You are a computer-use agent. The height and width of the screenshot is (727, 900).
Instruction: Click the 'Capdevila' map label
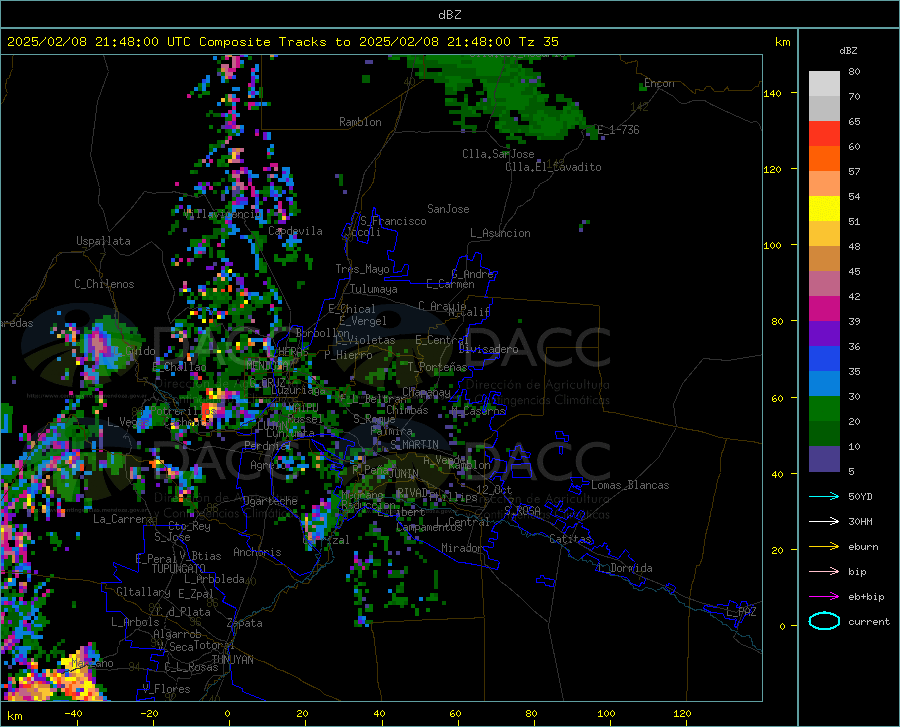(295, 231)
